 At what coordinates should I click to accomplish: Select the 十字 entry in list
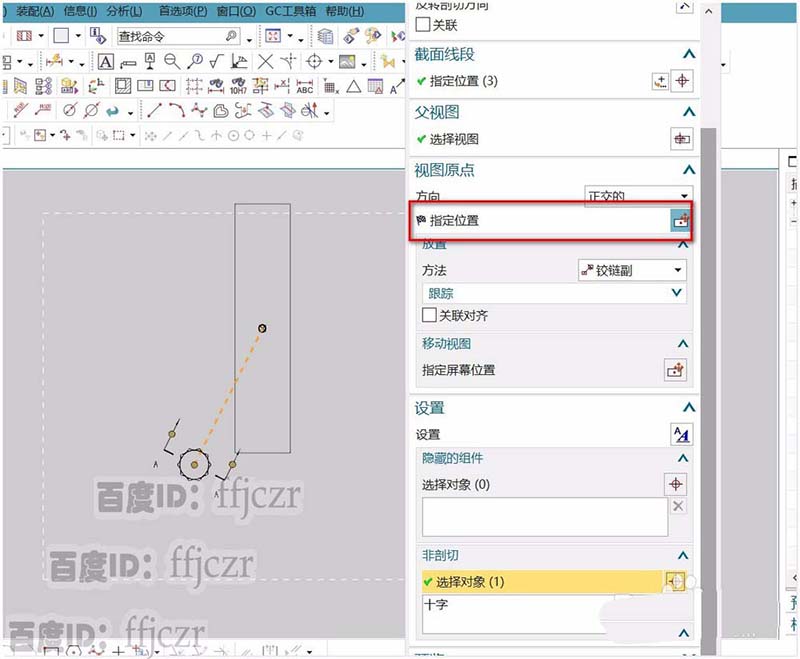coord(436,605)
